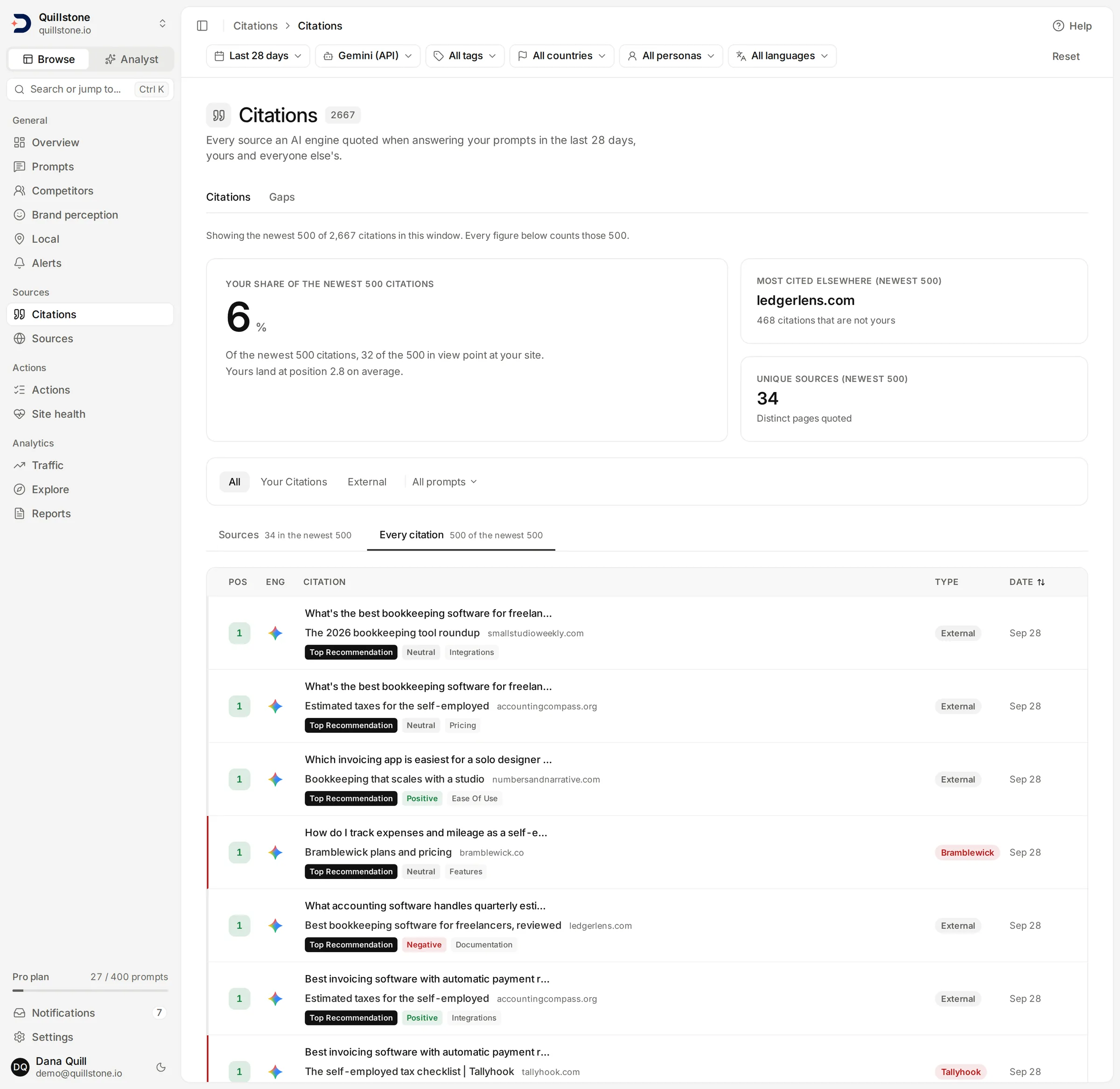Viewport: 1120px width, 1089px height.
Task: Click the Negative sentiment tag
Action: [x=424, y=944]
